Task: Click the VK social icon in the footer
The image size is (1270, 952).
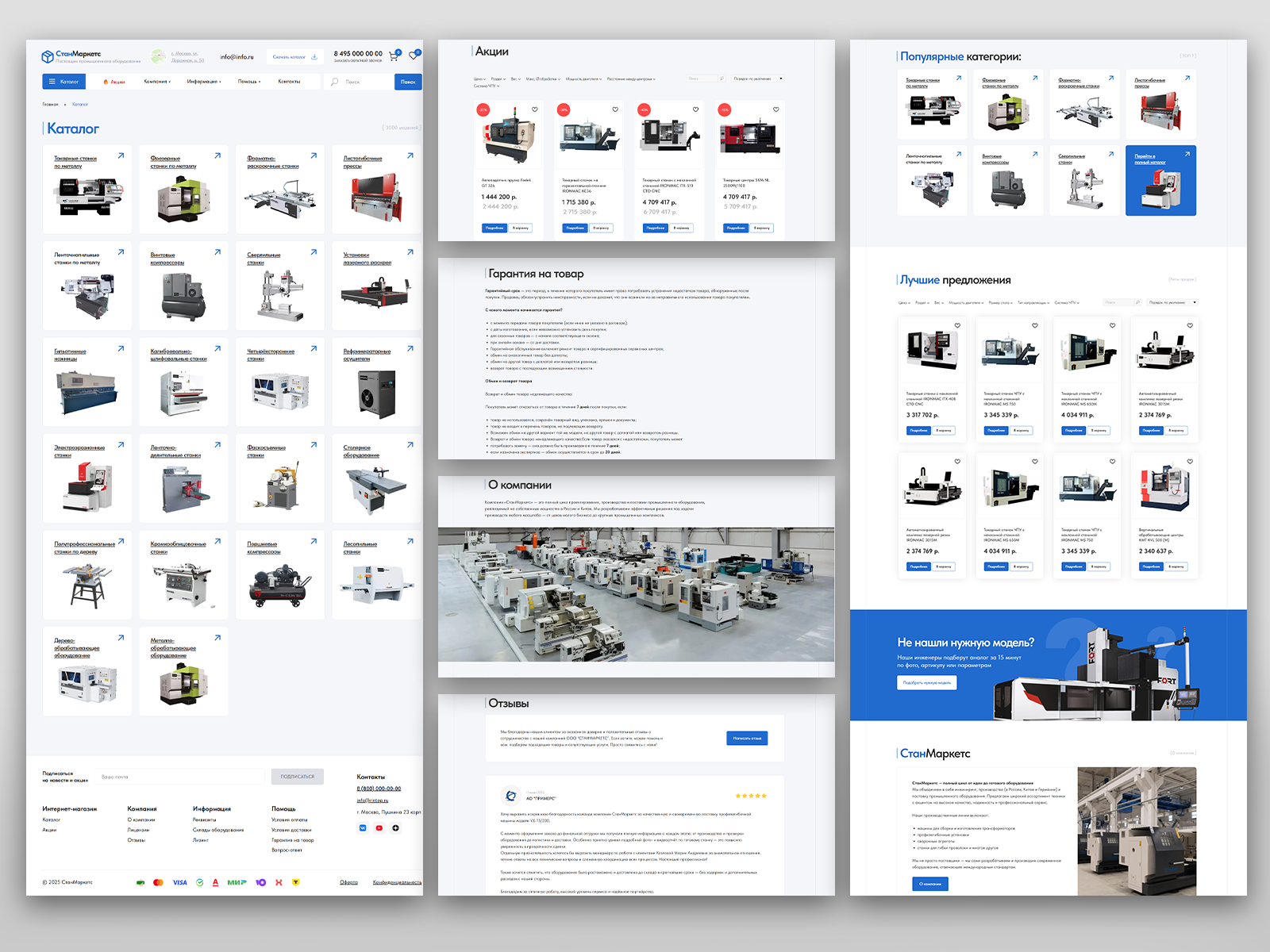Action: 363,827
